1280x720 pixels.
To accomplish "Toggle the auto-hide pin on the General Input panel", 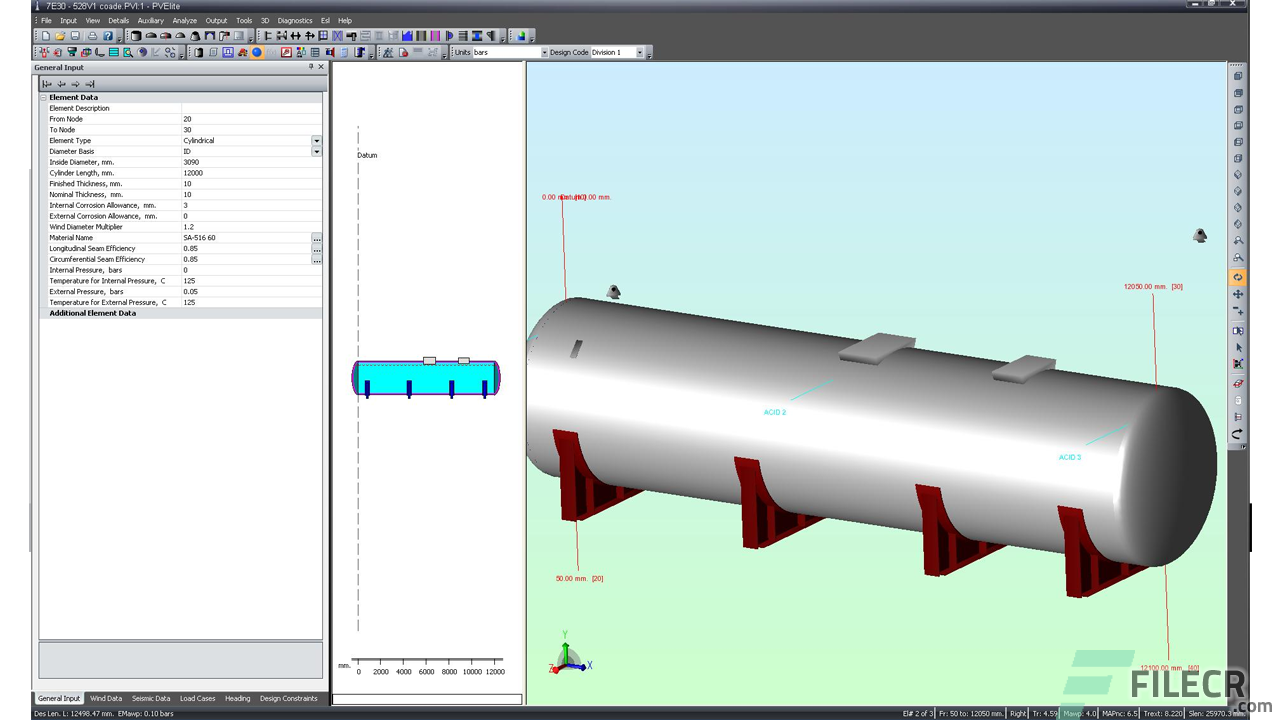I will (x=311, y=67).
